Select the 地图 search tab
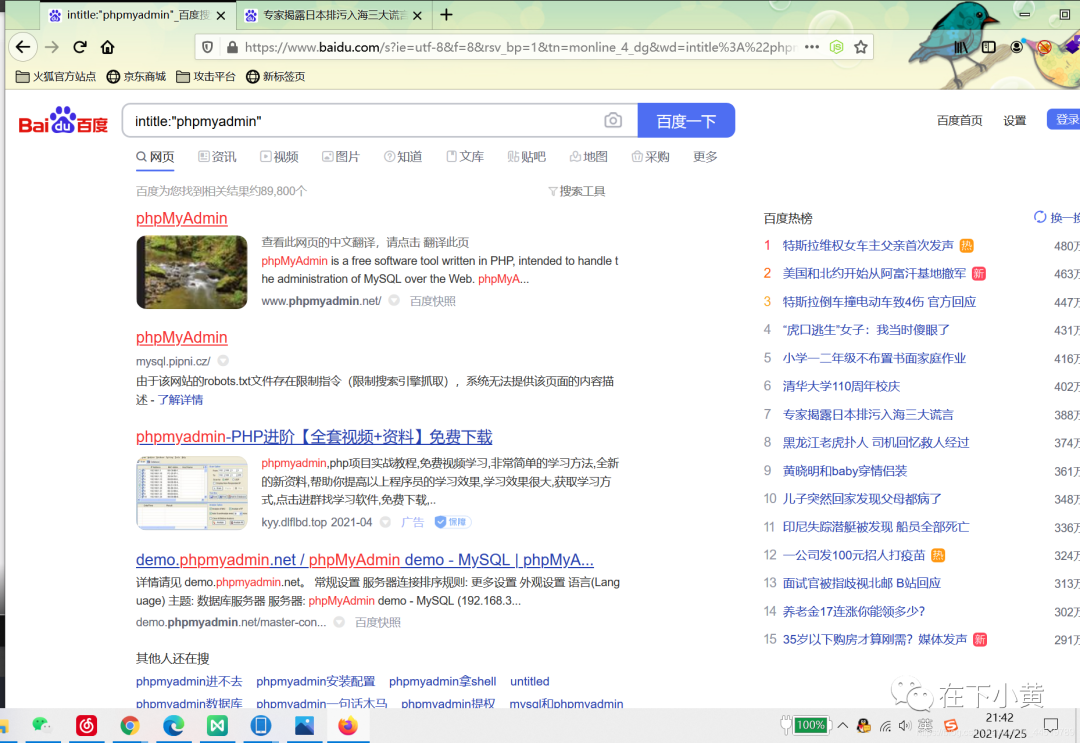The width and height of the screenshot is (1080, 743). (x=589, y=157)
